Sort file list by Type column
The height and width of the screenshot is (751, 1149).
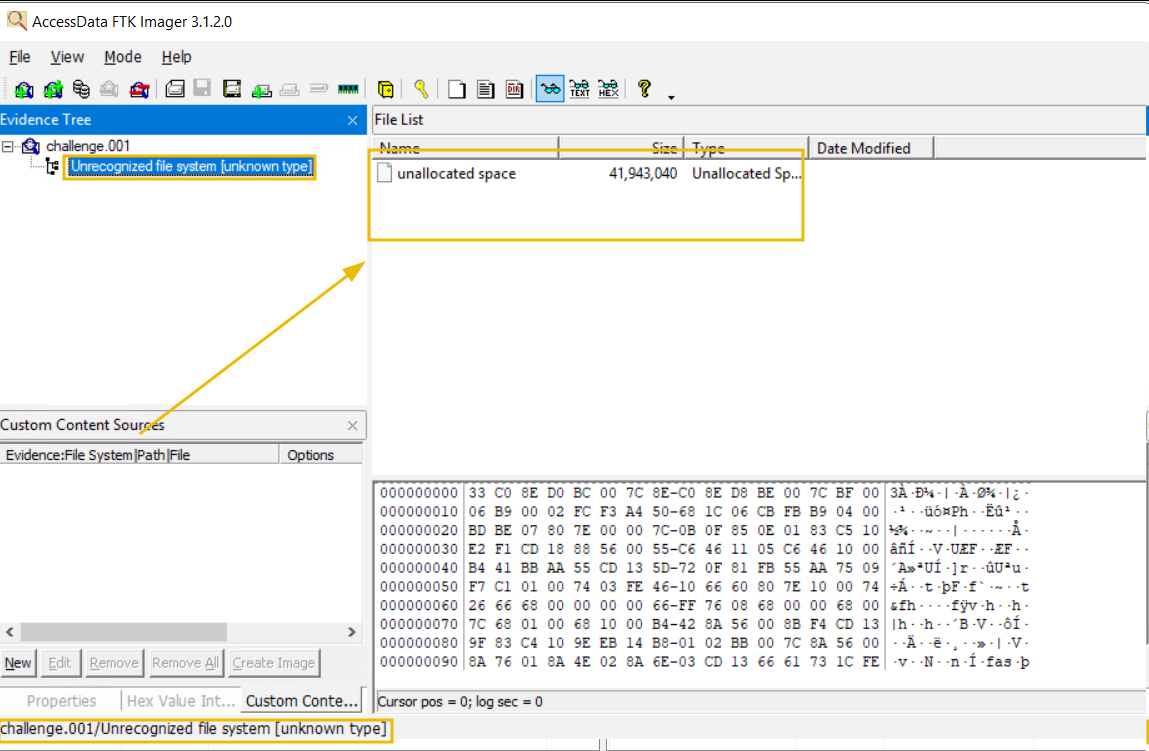(x=746, y=148)
